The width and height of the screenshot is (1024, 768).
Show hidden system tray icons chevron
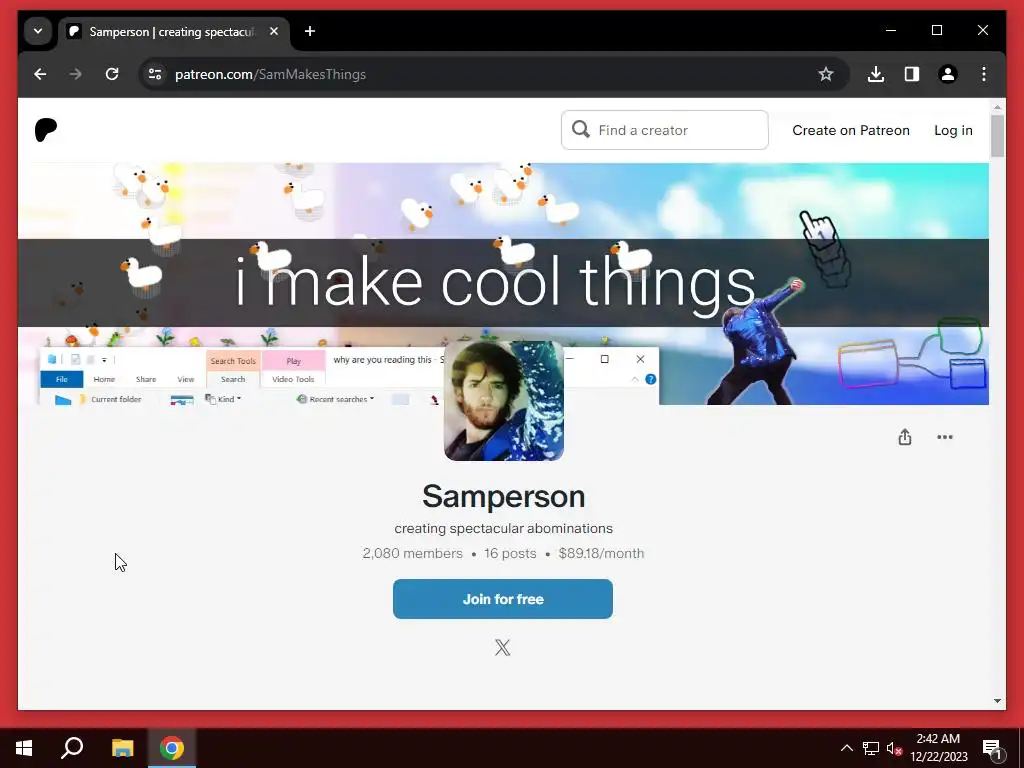coord(846,748)
